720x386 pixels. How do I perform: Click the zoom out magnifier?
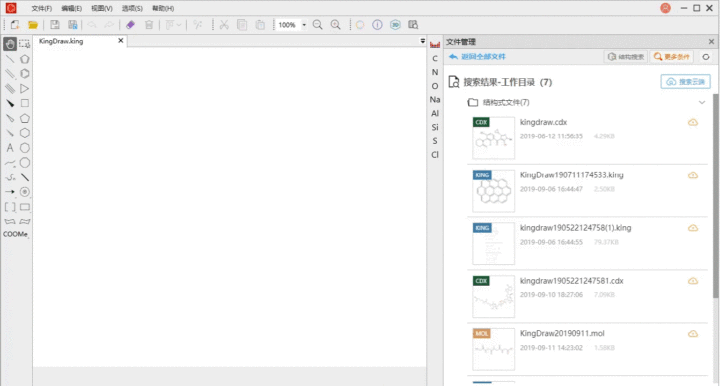pos(317,25)
